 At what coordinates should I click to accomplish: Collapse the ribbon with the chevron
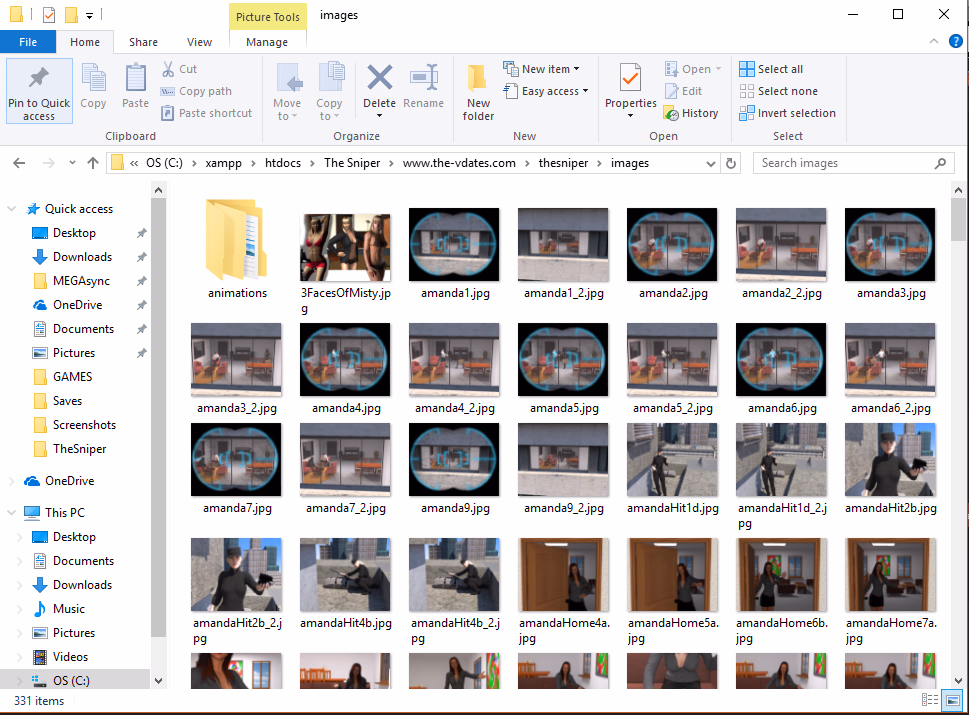click(934, 41)
